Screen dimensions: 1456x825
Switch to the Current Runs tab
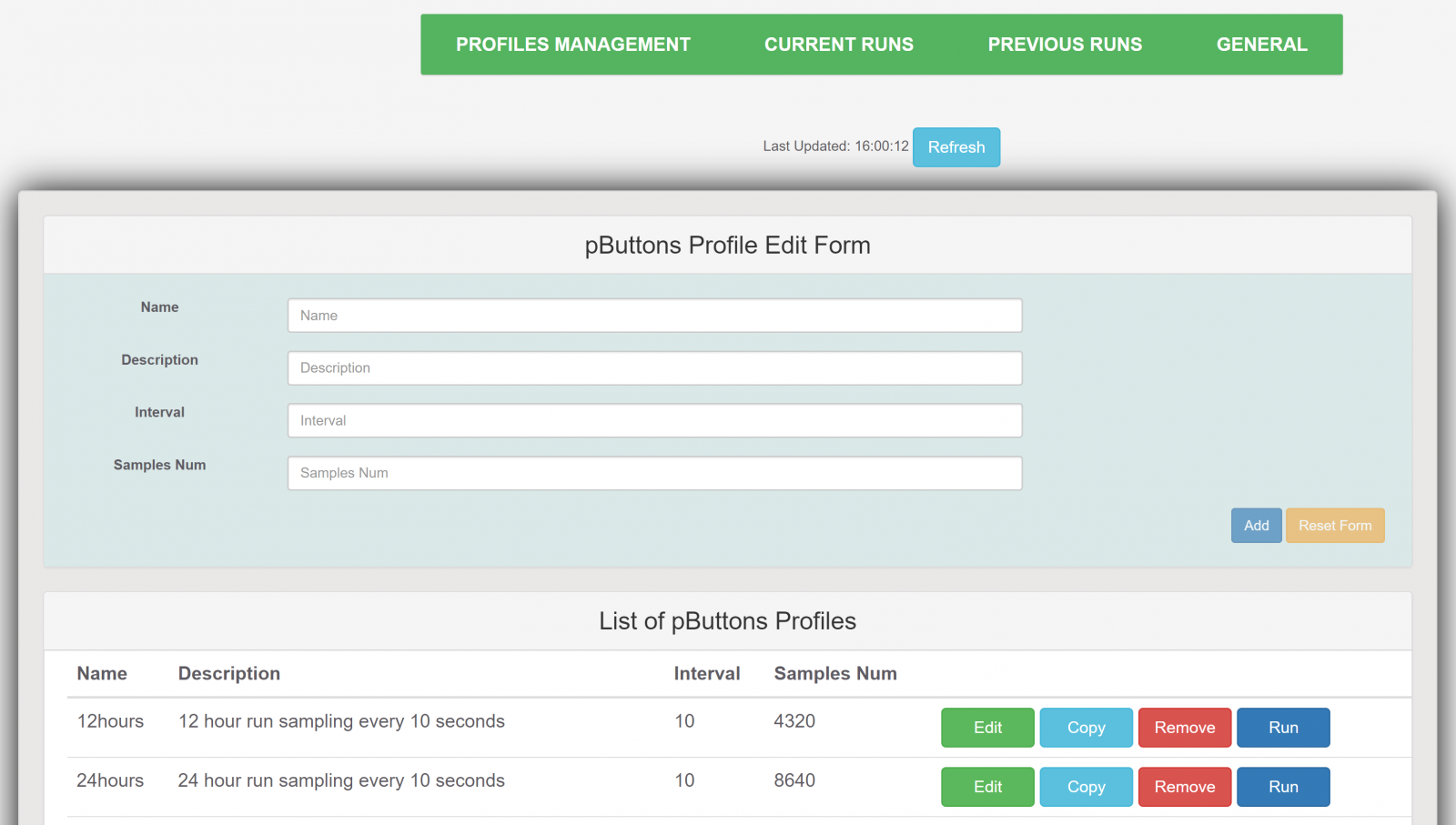[x=838, y=45]
